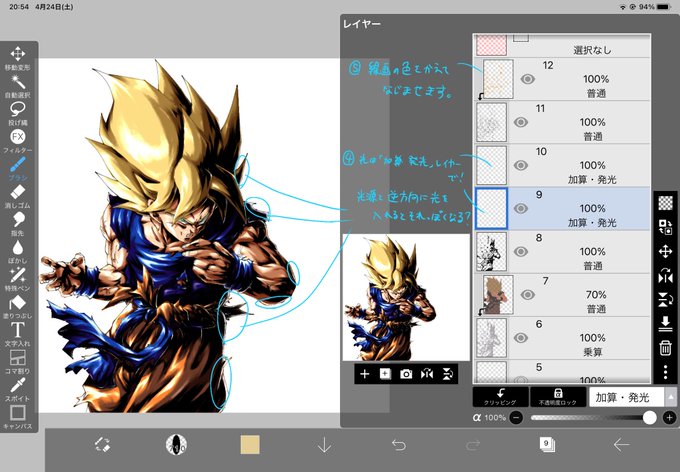This screenshot has height=472, width=680.
Task: Undo the last action
Action: pyautogui.click(x=399, y=445)
